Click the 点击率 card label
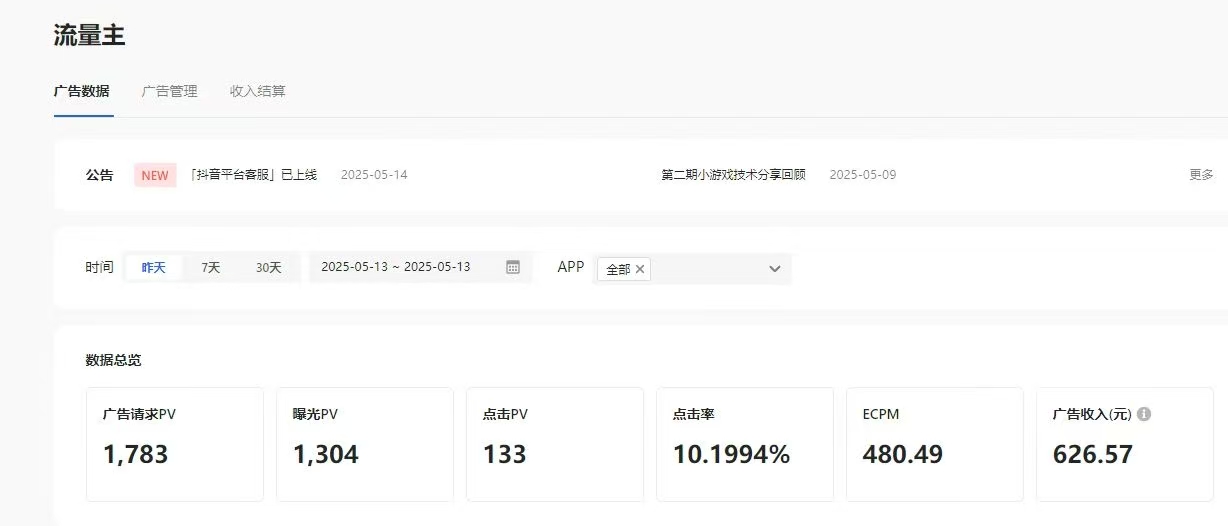The width and height of the screenshot is (1228, 526). point(694,414)
